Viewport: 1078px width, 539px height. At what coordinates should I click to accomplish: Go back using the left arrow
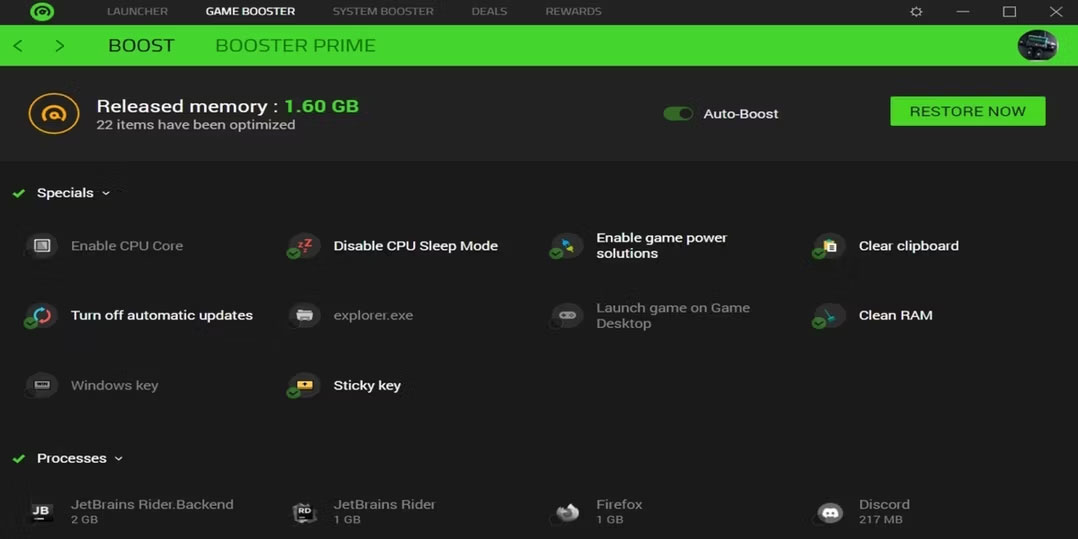(18, 46)
